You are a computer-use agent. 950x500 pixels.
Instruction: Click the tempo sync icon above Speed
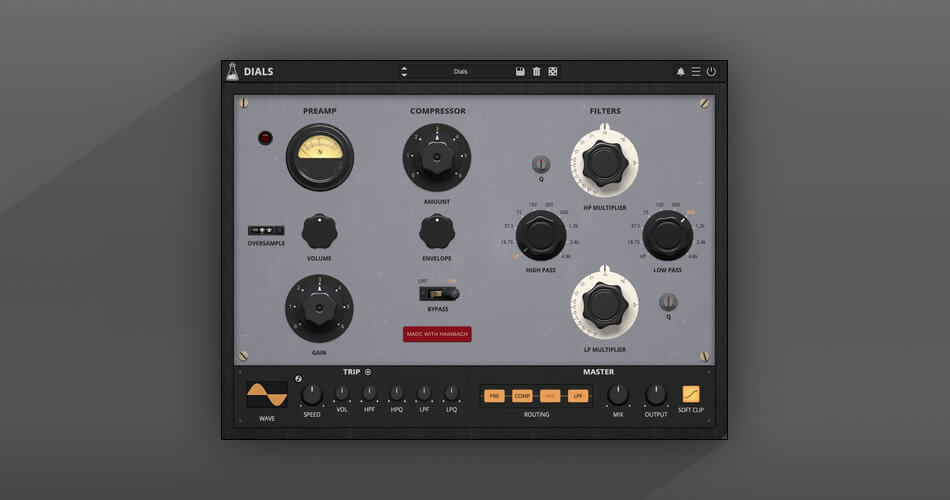pyautogui.click(x=298, y=379)
